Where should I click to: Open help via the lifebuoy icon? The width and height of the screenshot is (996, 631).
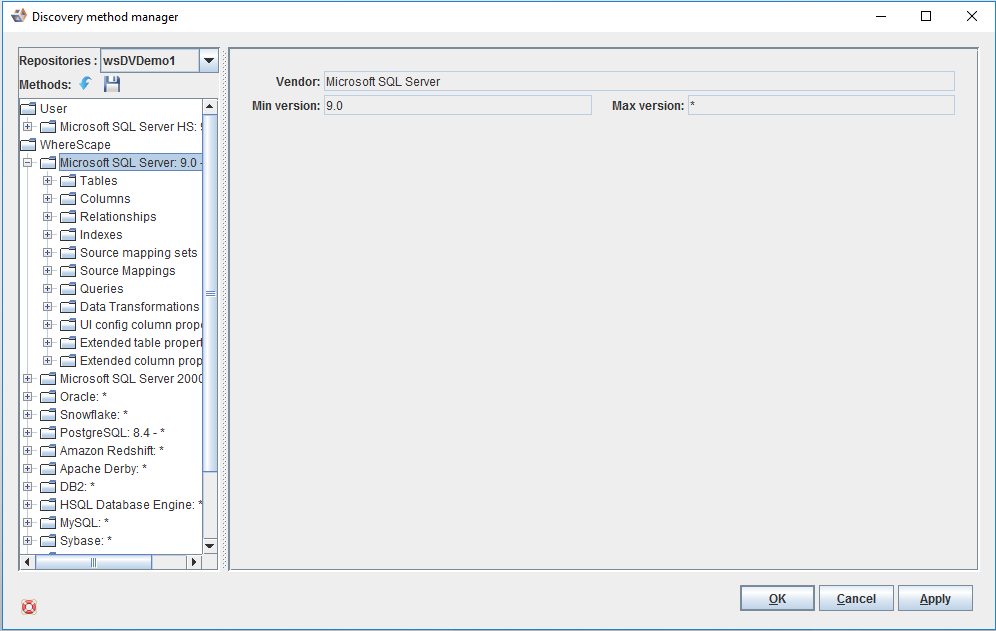(x=29, y=607)
